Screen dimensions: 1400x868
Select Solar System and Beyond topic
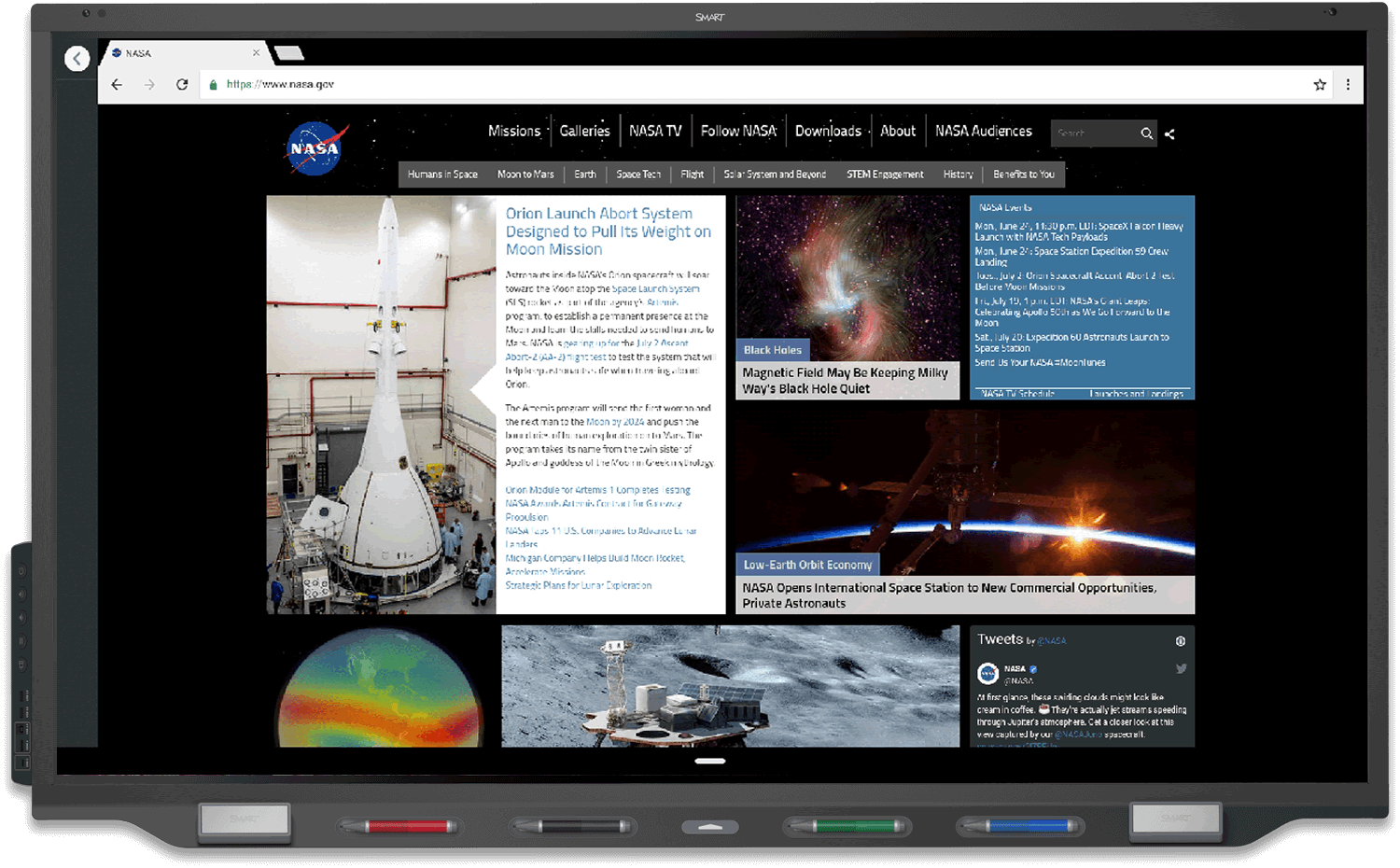coord(775,175)
